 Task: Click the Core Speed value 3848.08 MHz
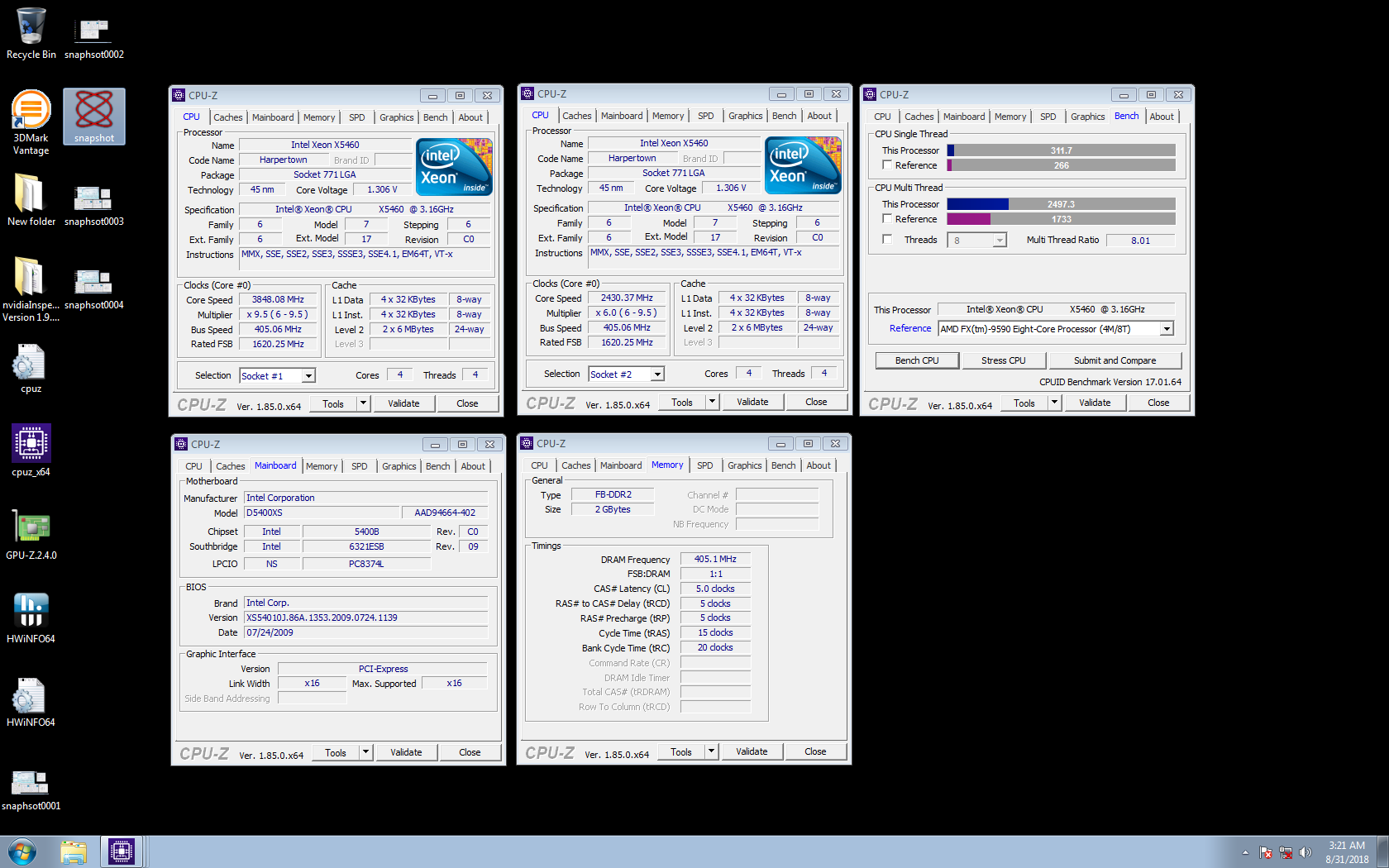(278, 300)
